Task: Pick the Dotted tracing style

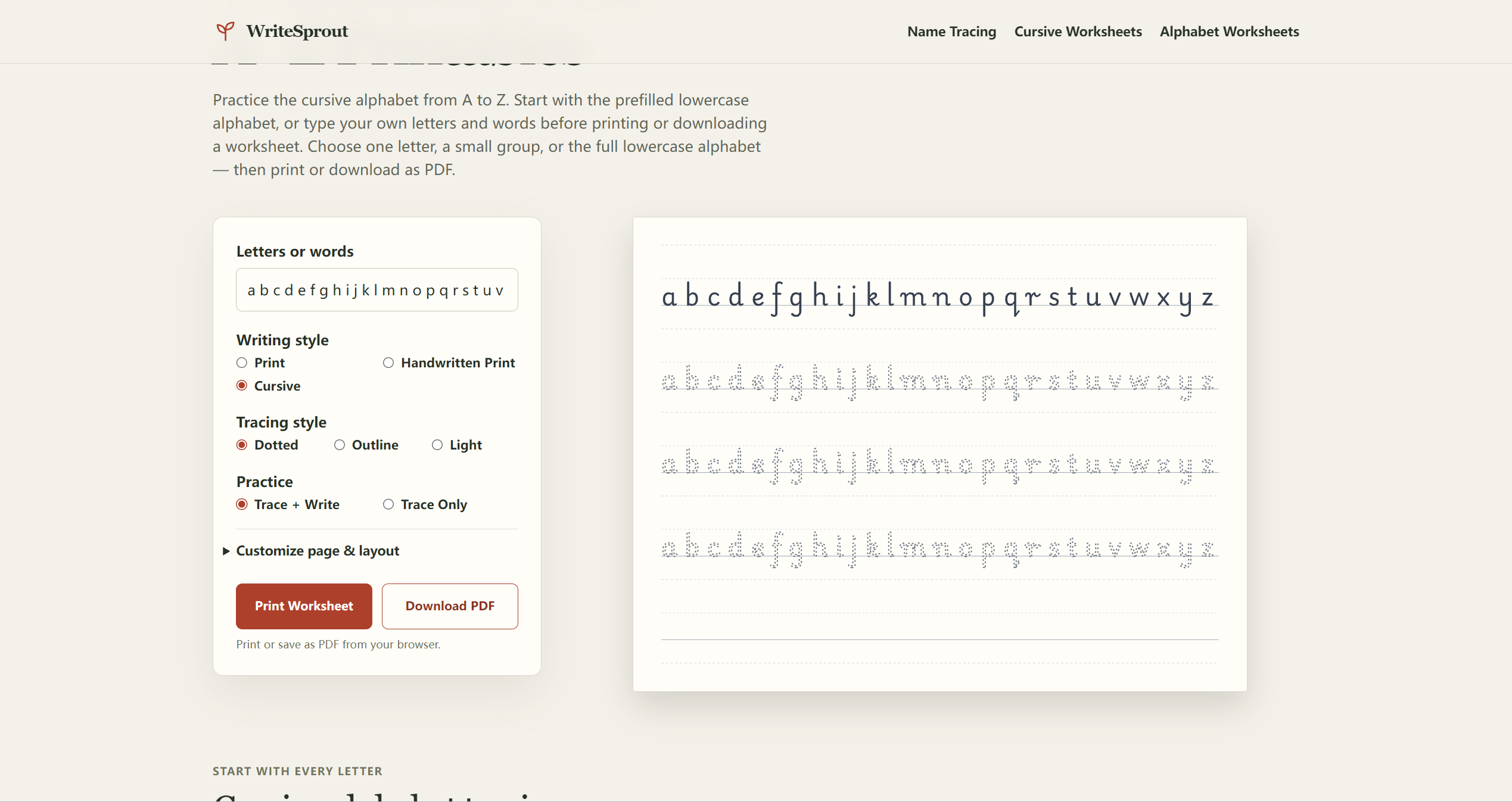Action: tap(267, 445)
